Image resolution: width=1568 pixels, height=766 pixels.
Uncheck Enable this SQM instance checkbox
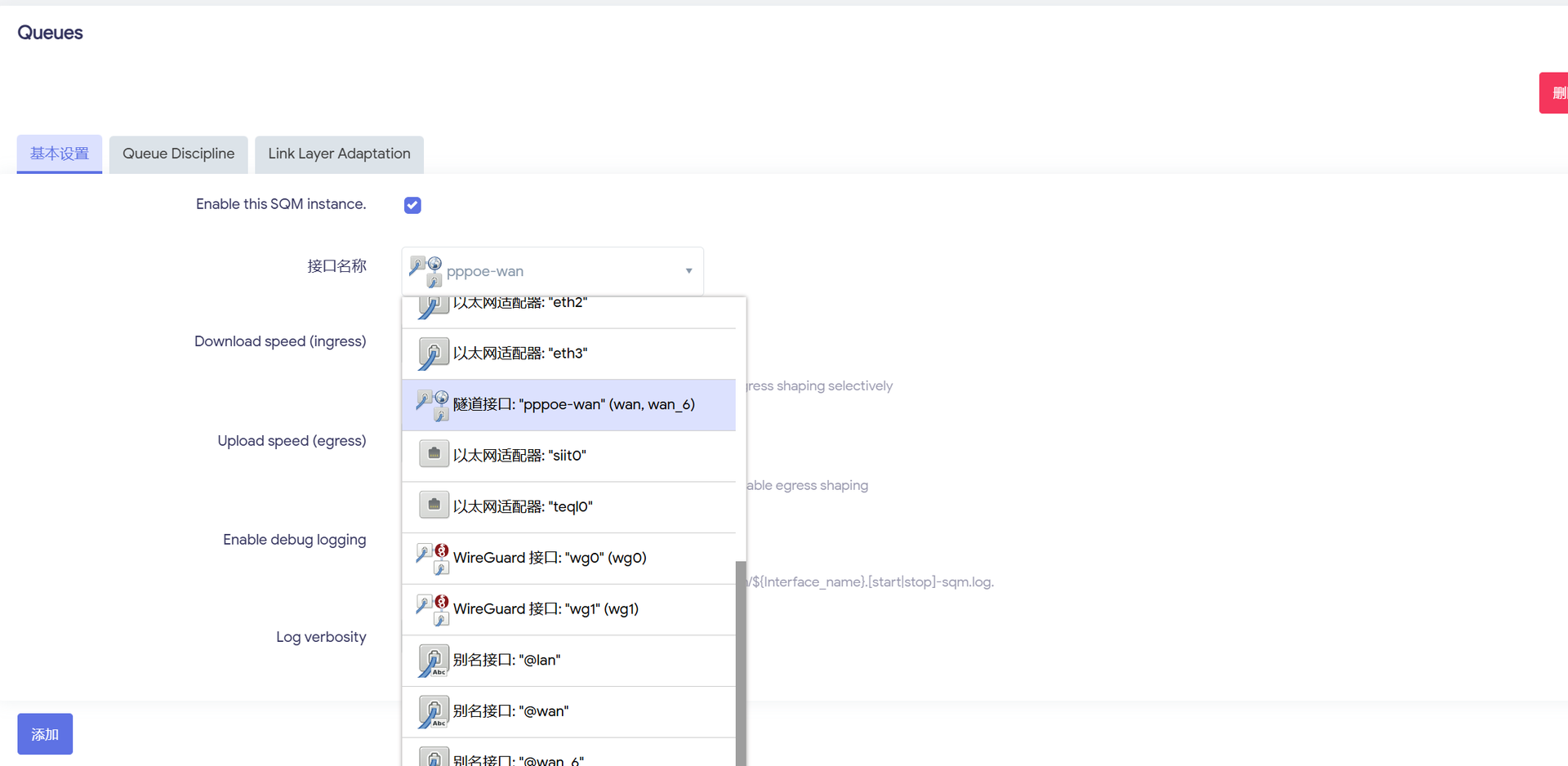point(412,205)
